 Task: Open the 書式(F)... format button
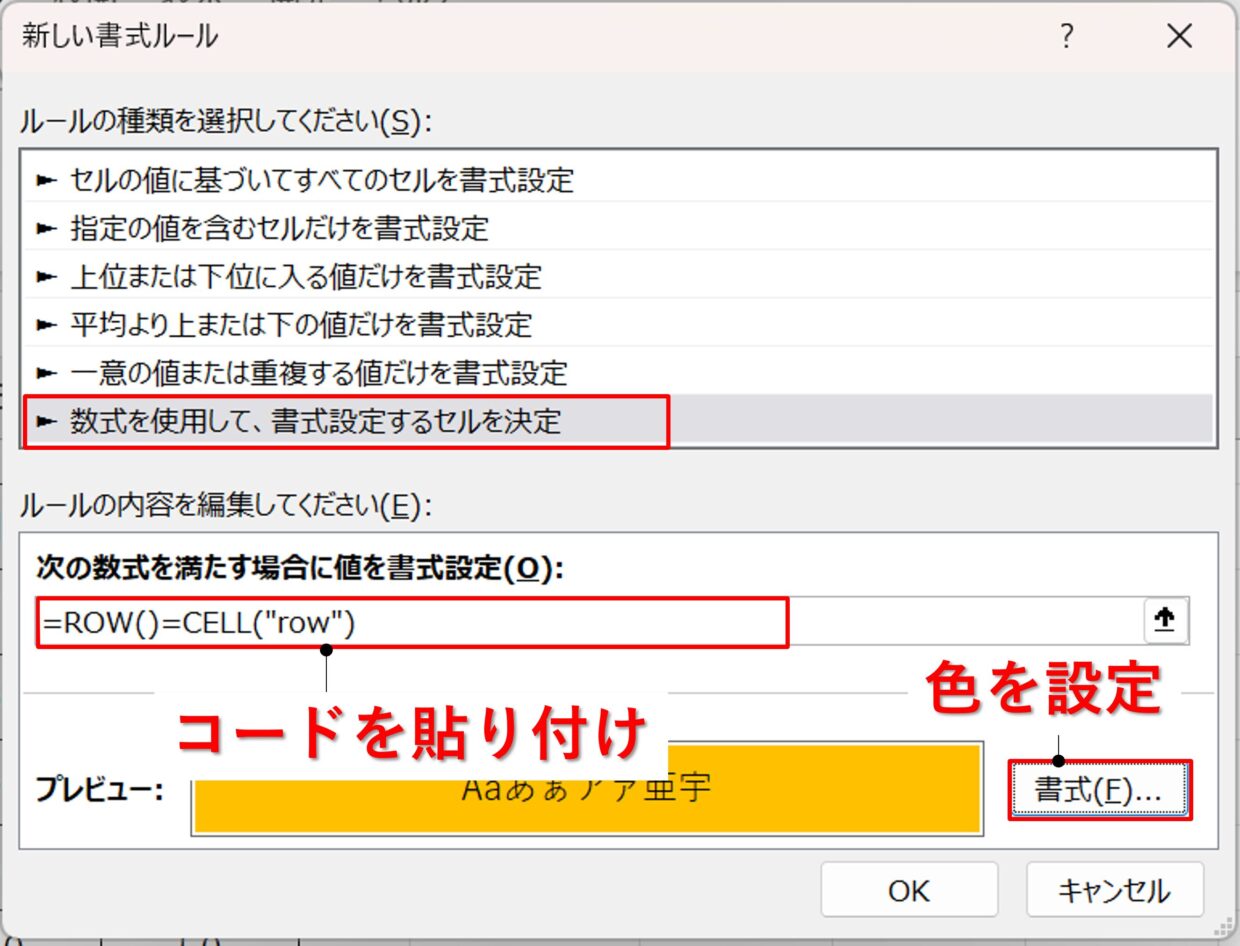1099,790
